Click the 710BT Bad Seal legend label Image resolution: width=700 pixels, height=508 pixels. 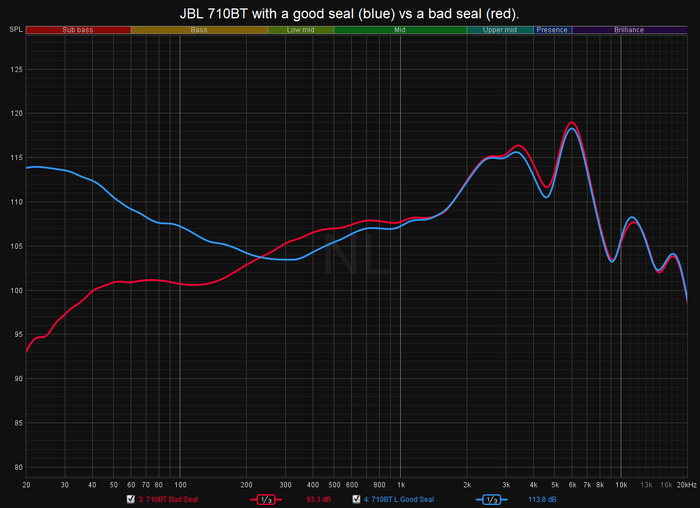tap(169, 498)
